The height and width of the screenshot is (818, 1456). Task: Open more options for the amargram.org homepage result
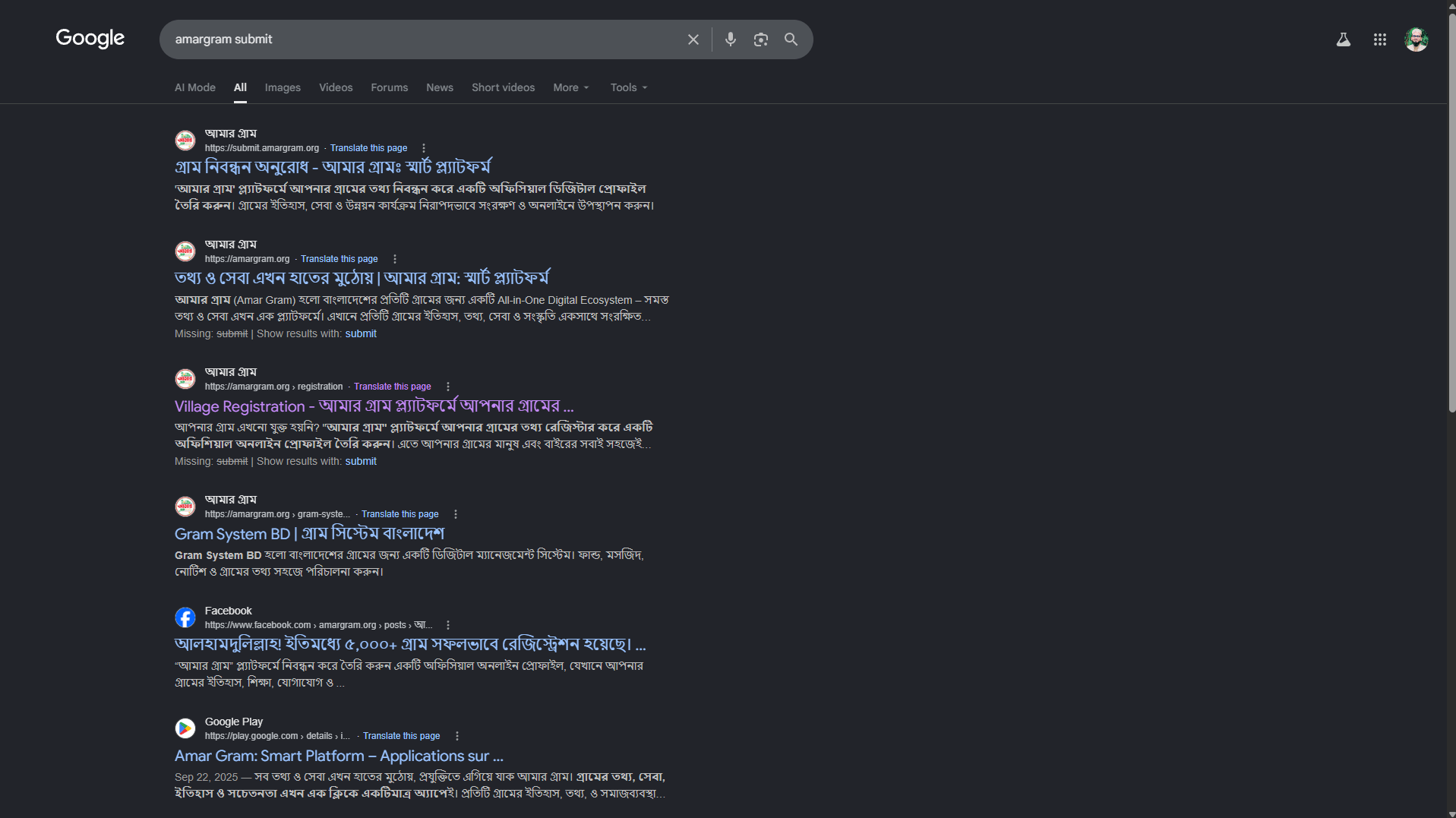(394, 259)
